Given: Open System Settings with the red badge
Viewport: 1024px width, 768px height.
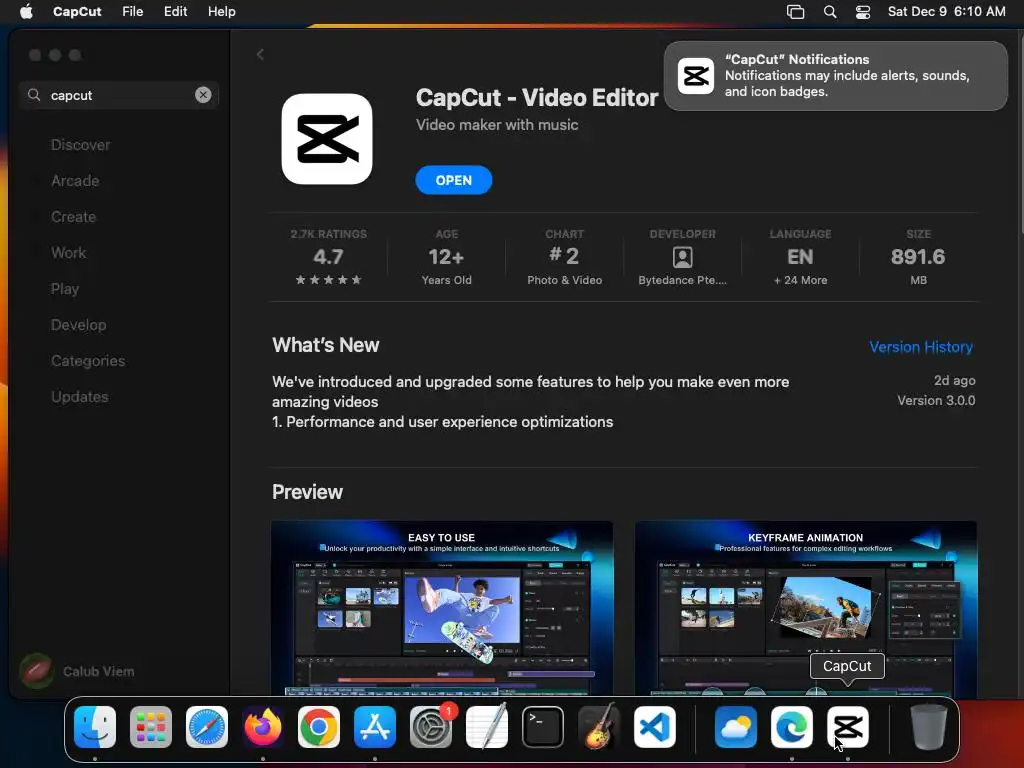Looking at the screenshot, I should (x=431, y=727).
